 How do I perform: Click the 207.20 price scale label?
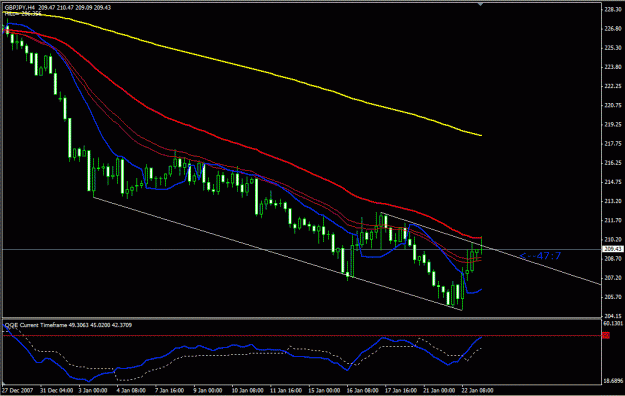(613, 278)
